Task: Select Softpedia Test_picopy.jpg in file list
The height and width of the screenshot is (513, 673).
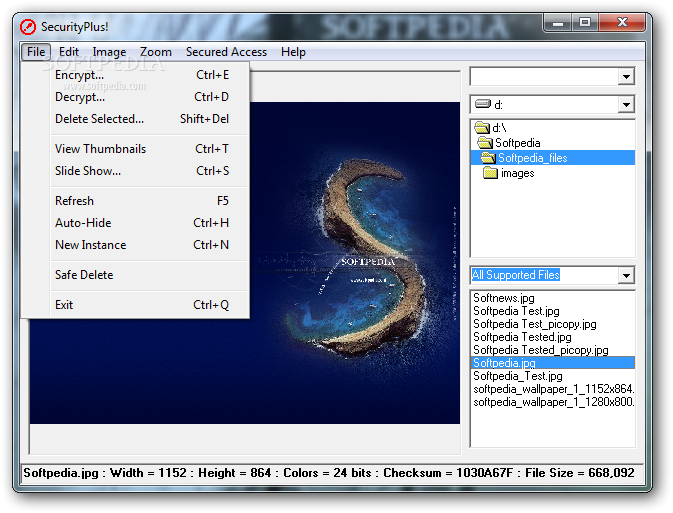Action: coord(535,324)
